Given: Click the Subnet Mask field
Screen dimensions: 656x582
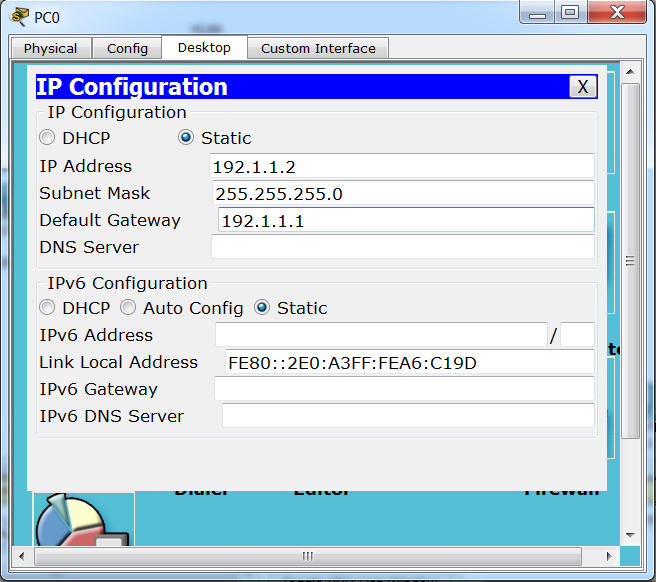Looking at the screenshot, I should [403, 193].
